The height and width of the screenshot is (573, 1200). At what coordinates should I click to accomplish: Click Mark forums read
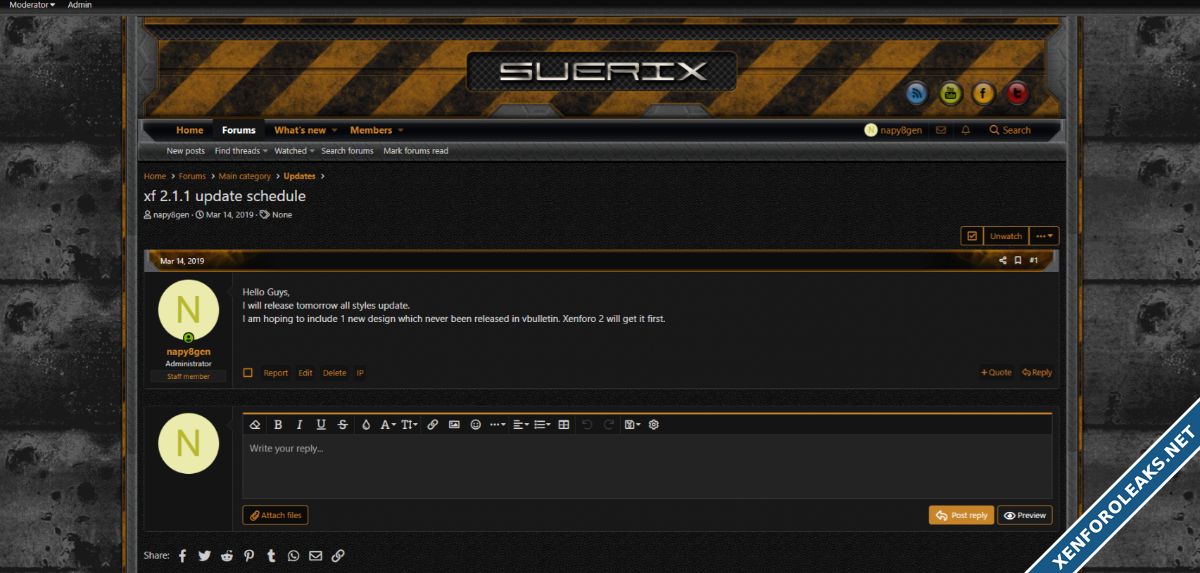coord(416,151)
